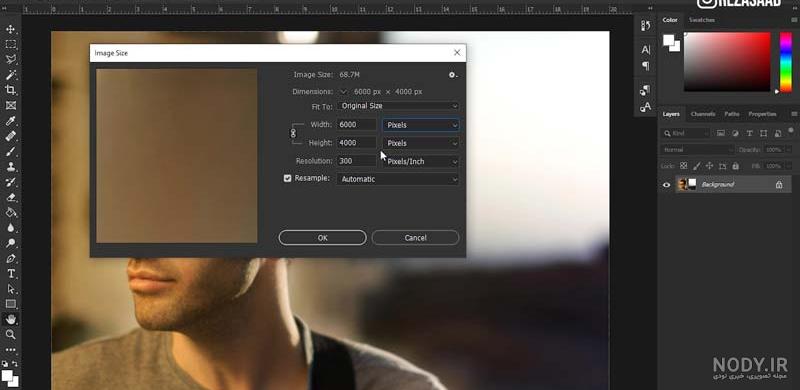Viewport: 800px width, 390px height.
Task: Filter layers by shape layers
Action: pyautogui.click(x=763, y=133)
